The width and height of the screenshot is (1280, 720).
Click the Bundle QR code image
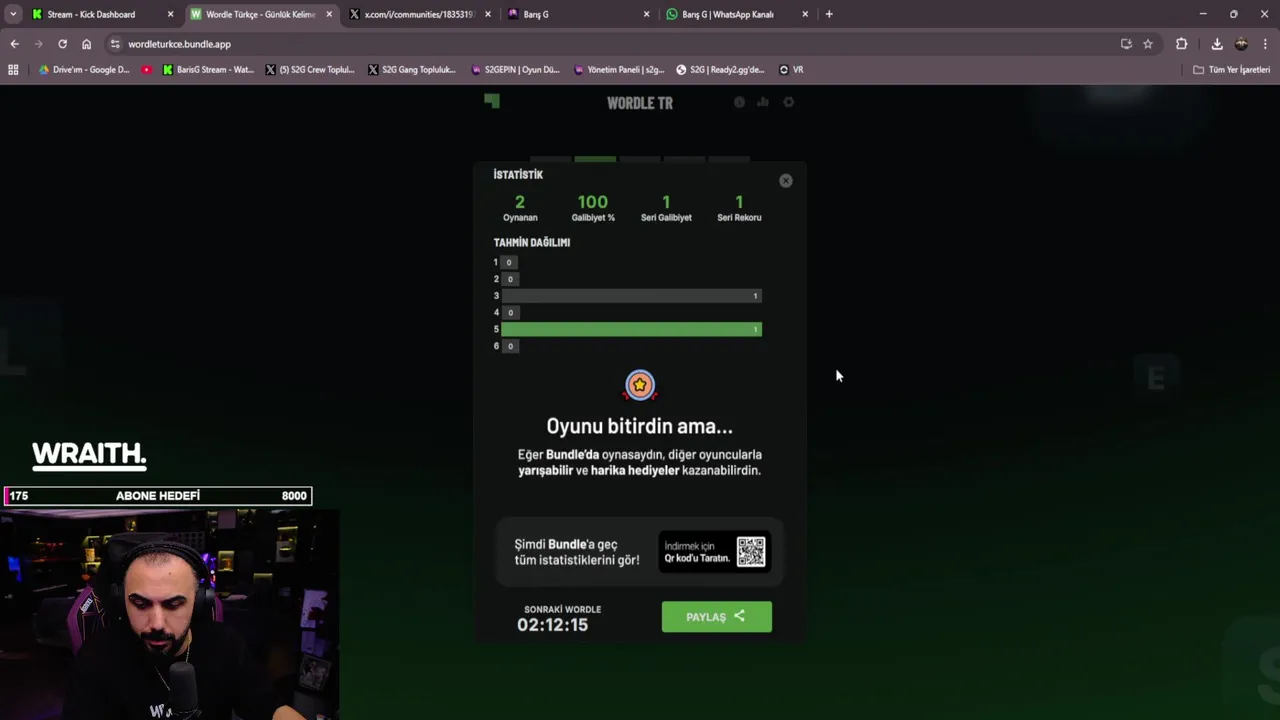click(x=751, y=551)
